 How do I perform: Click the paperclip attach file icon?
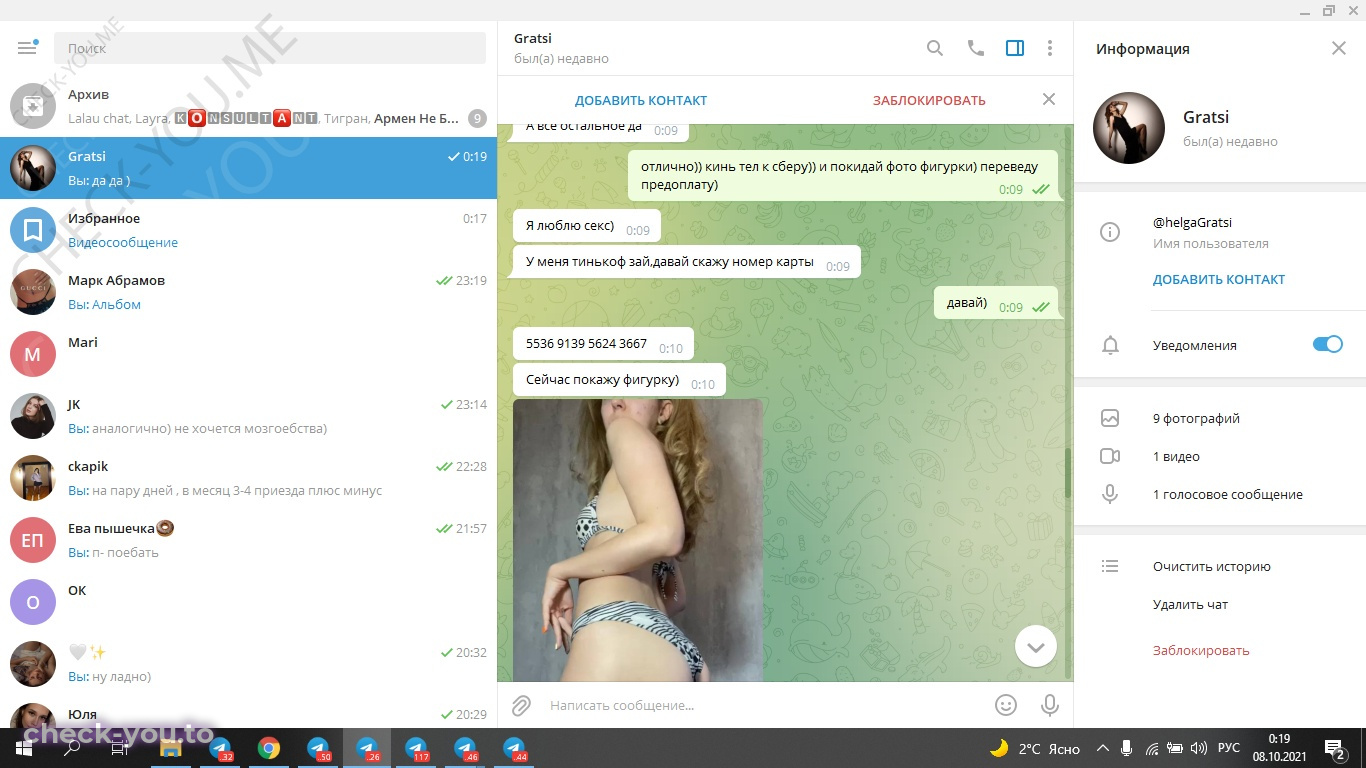[521, 705]
